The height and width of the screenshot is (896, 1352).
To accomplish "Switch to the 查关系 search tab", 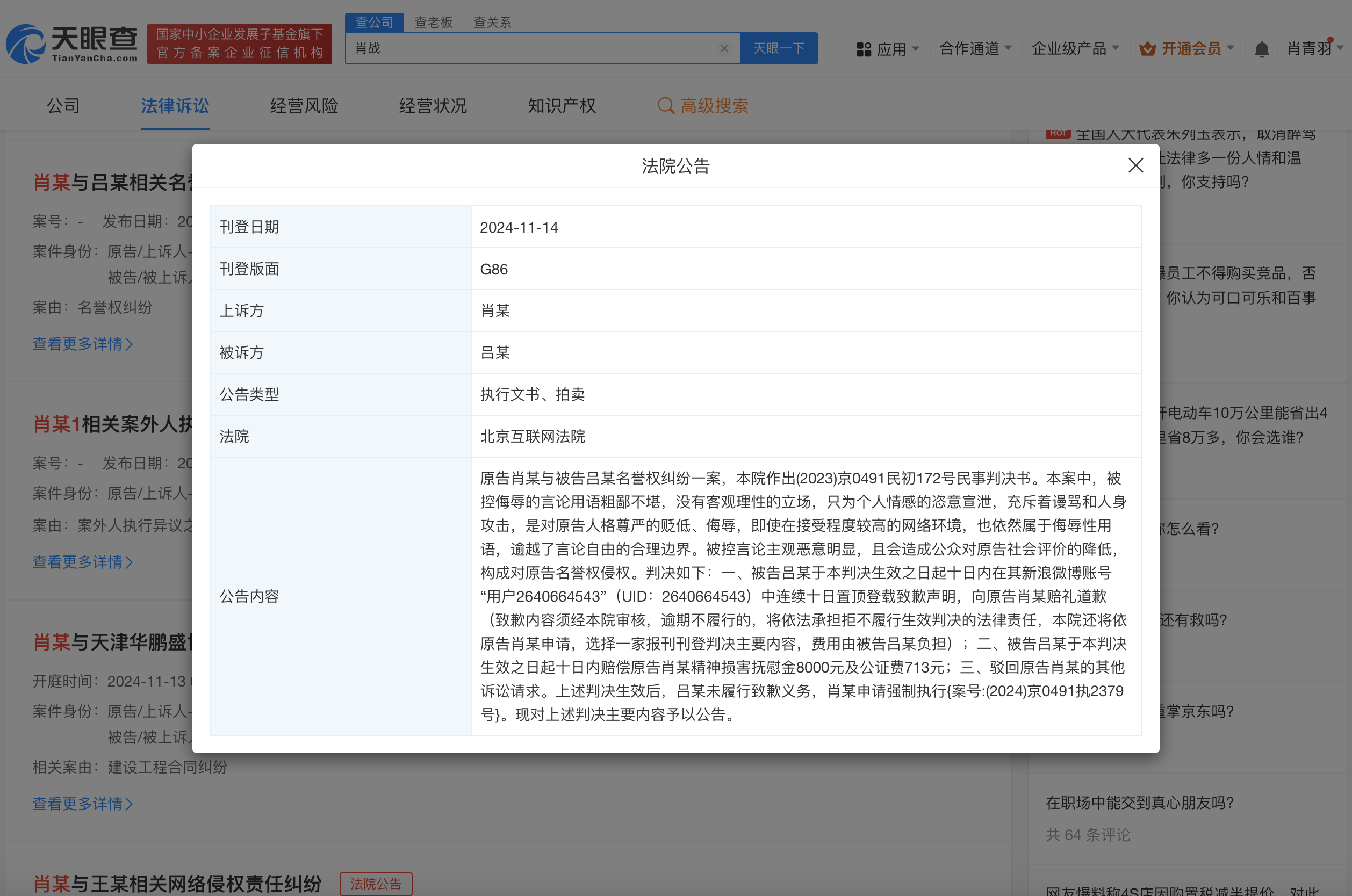I will tap(492, 22).
